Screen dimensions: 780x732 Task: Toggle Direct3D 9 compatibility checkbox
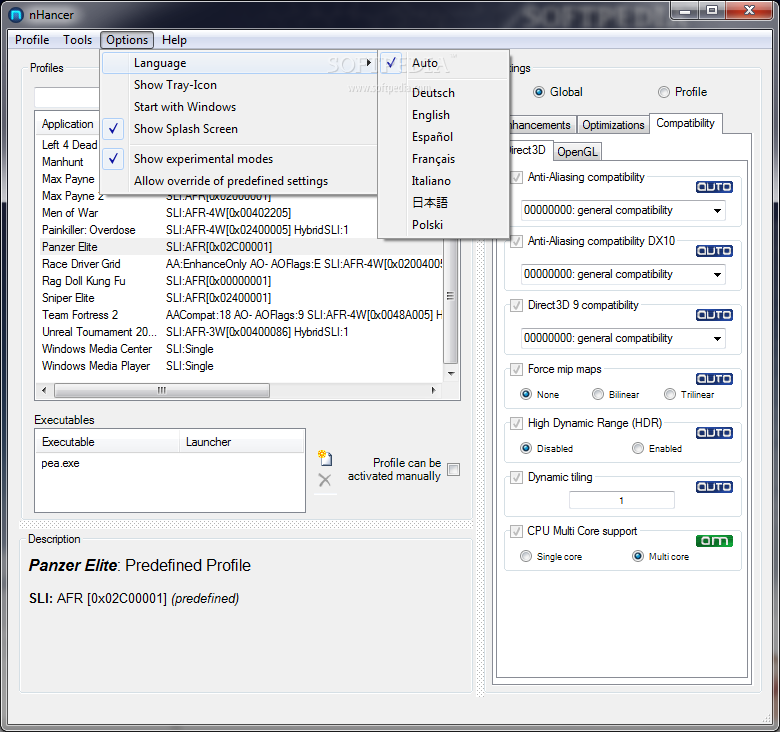(x=516, y=305)
